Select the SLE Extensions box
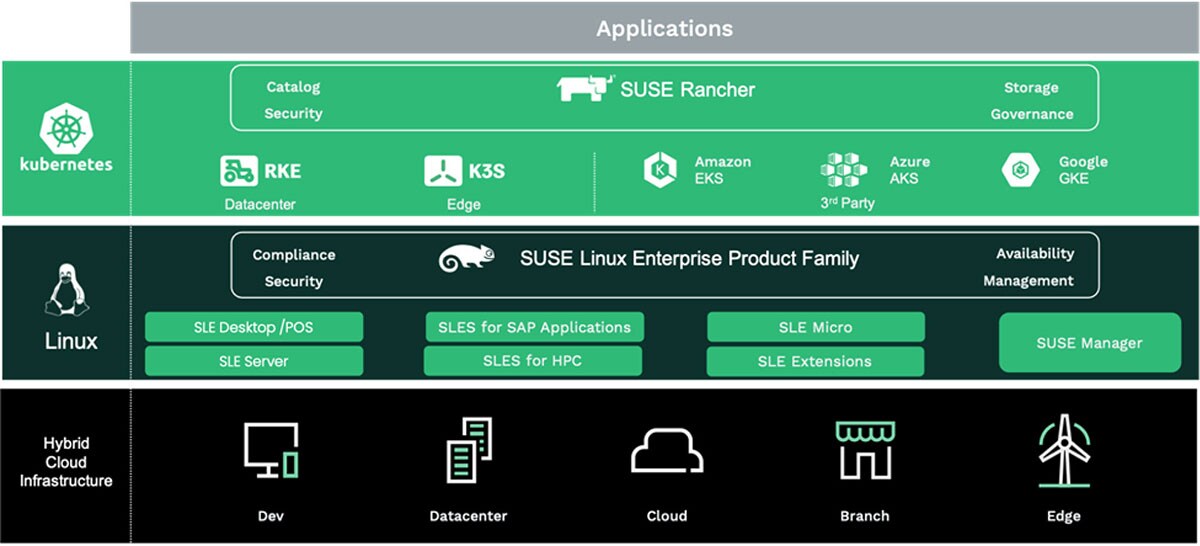 coord(816,361)
